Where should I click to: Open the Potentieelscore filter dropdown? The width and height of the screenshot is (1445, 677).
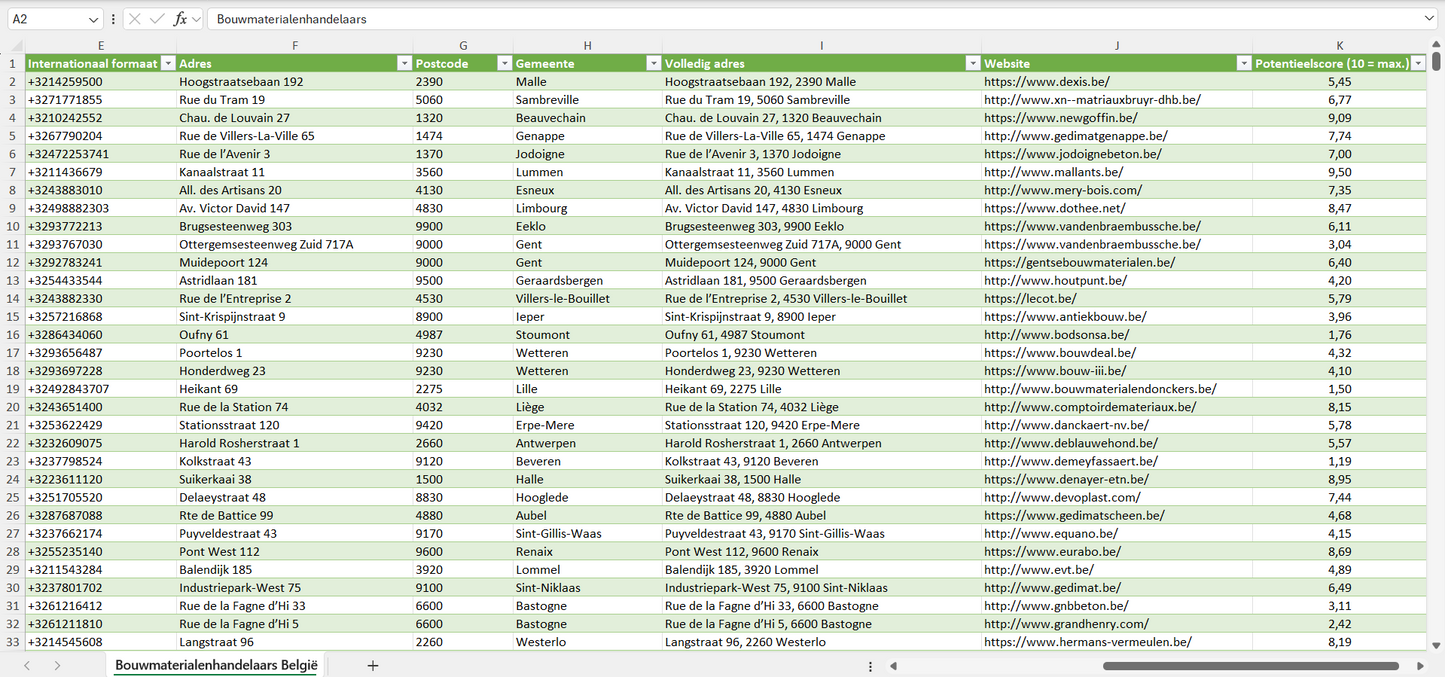(1418, 63)
